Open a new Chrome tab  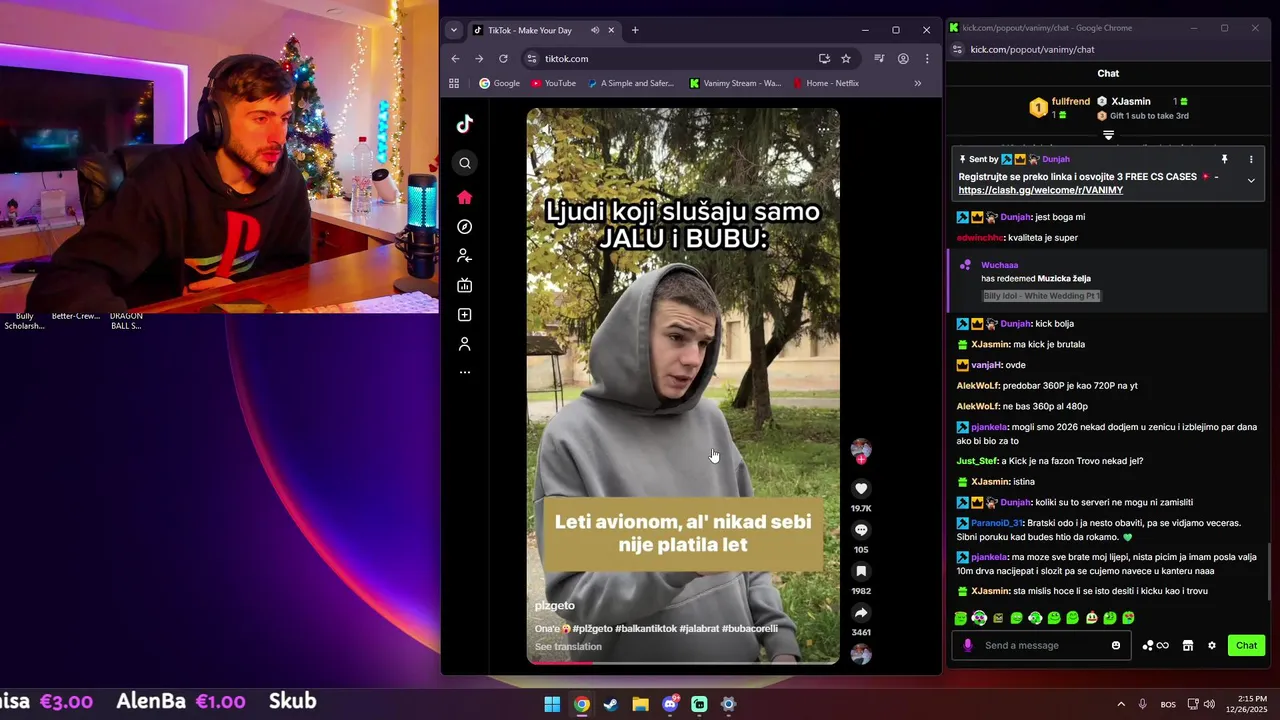pyautogui.click(x=635, y=30)
